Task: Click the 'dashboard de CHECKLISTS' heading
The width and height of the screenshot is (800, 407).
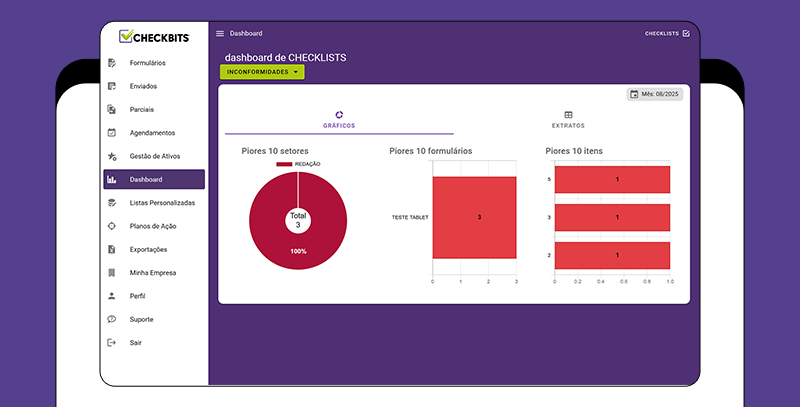Action: pos(286,58)
